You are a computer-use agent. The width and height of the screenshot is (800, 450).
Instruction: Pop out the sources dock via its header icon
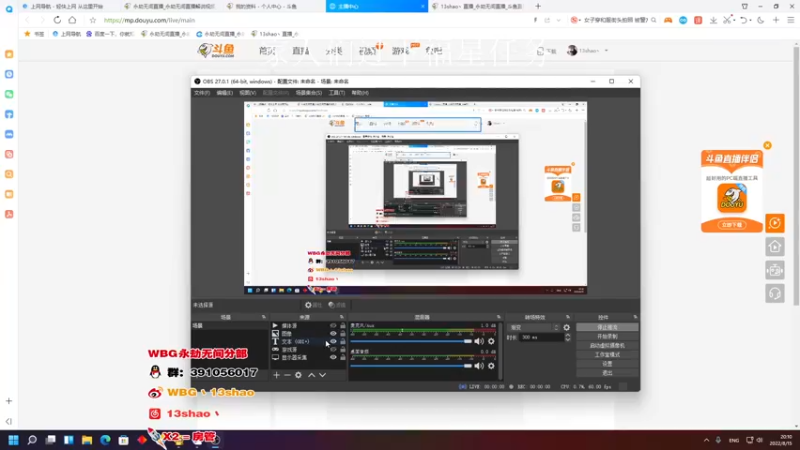[342, 317]
